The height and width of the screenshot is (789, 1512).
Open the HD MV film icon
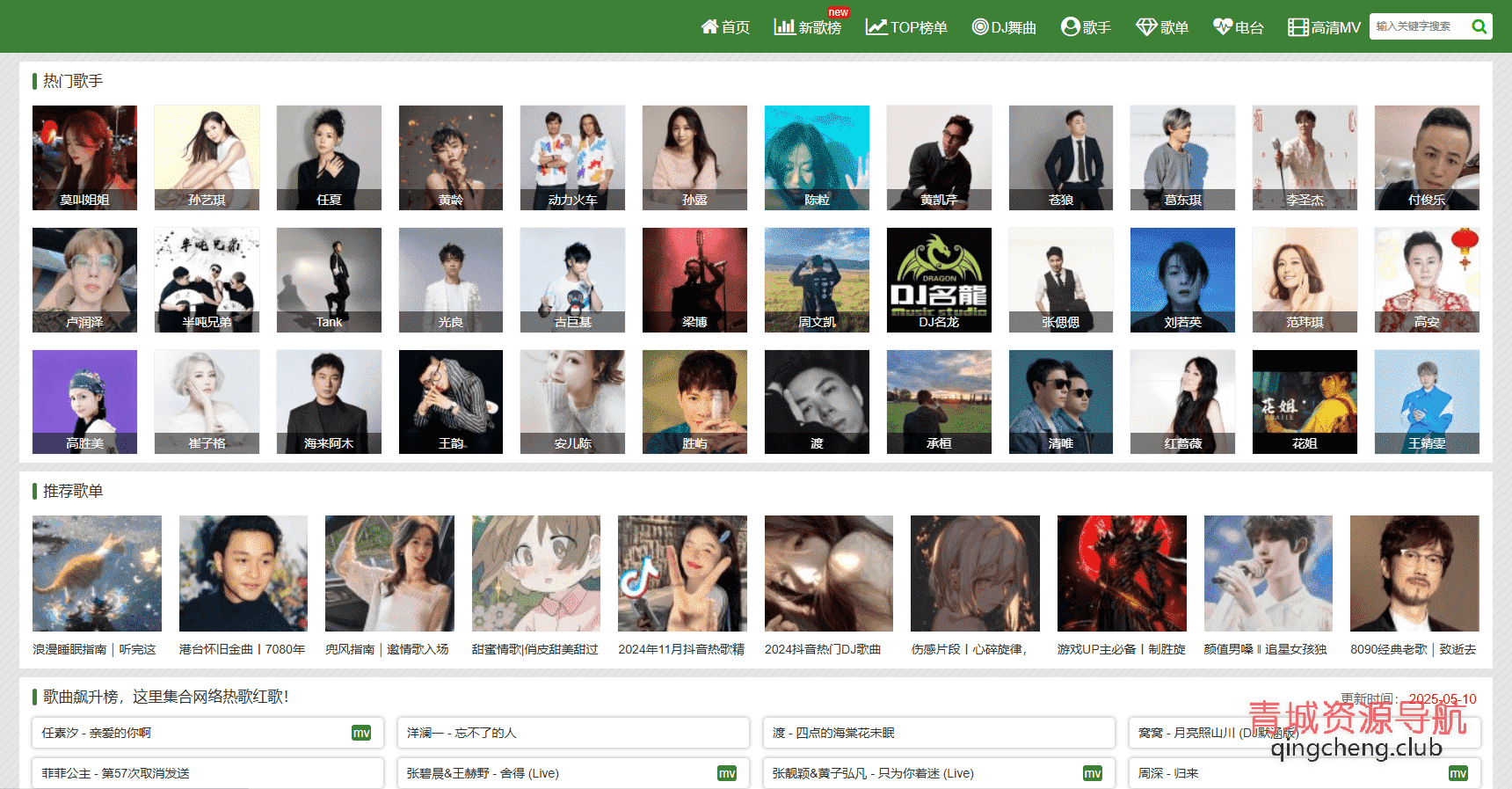1298,27
